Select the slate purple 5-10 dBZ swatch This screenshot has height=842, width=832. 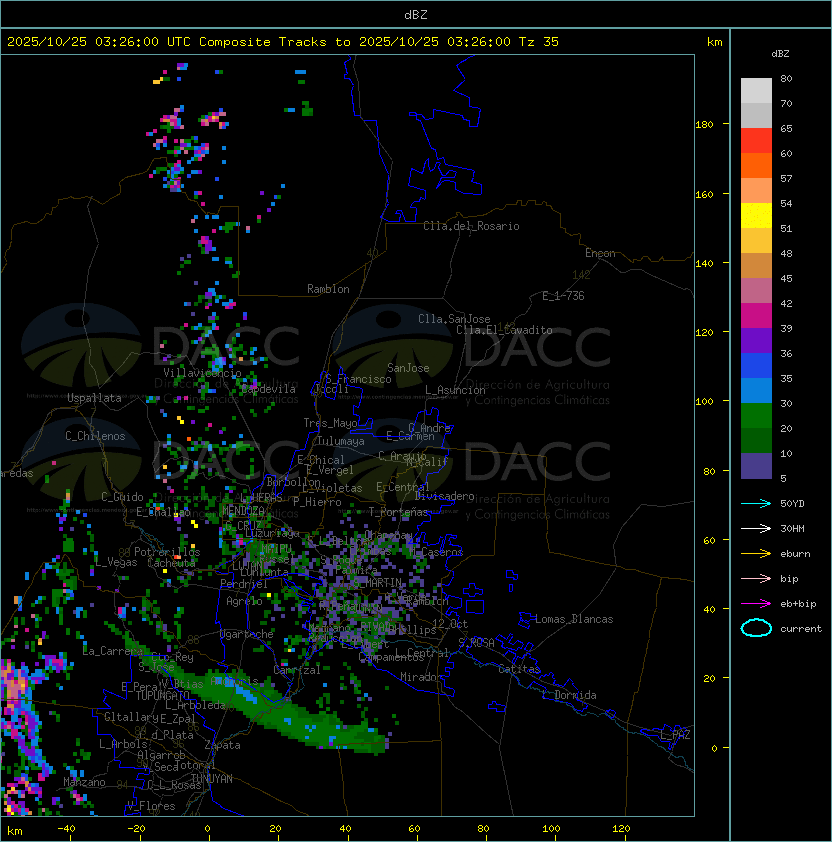click(756, 466)
